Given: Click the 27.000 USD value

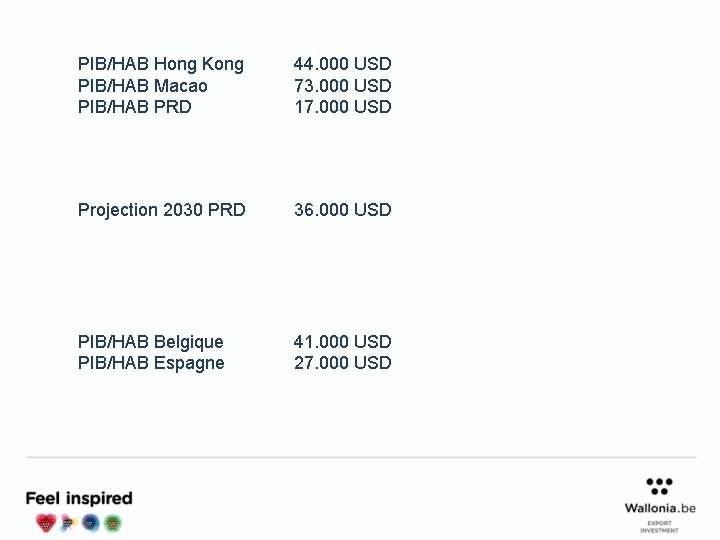Looking at the screenshot, I should pos(343,363).
